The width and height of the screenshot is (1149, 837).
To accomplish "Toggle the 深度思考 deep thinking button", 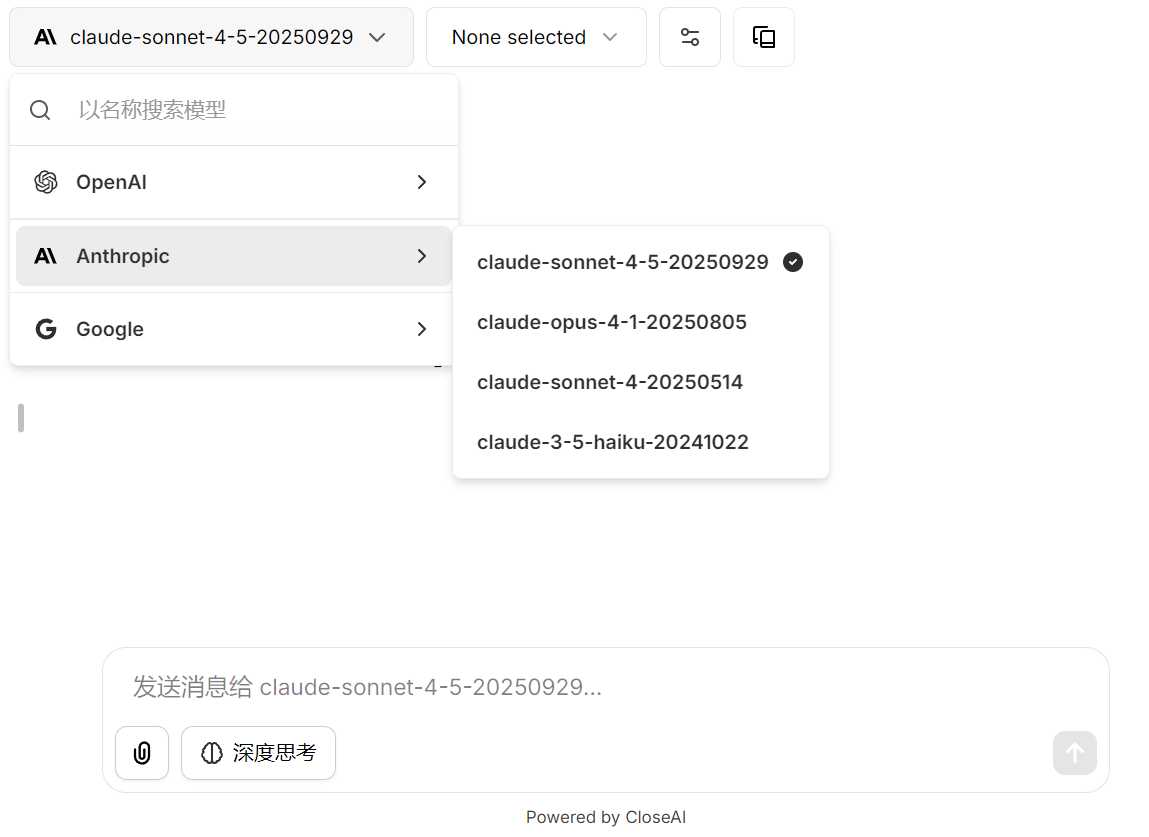I will (258, 753).
